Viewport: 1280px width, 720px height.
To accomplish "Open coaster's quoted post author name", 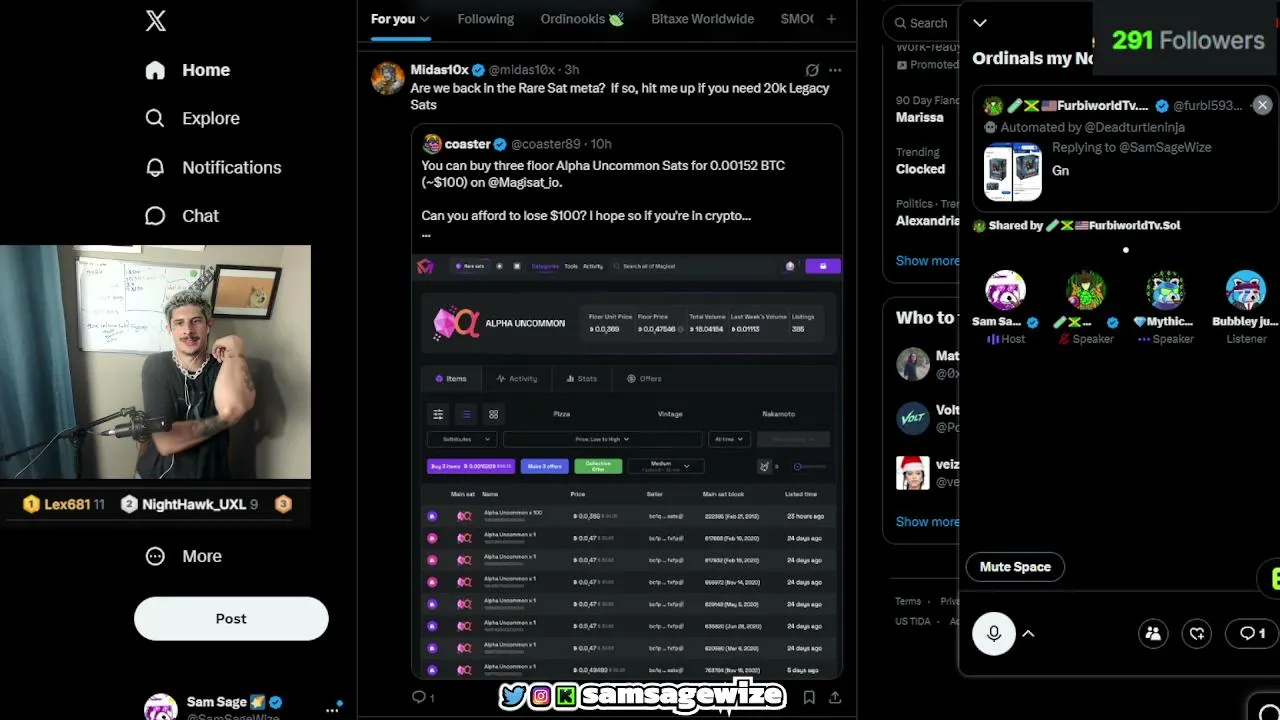I will (x=467, y=144).
